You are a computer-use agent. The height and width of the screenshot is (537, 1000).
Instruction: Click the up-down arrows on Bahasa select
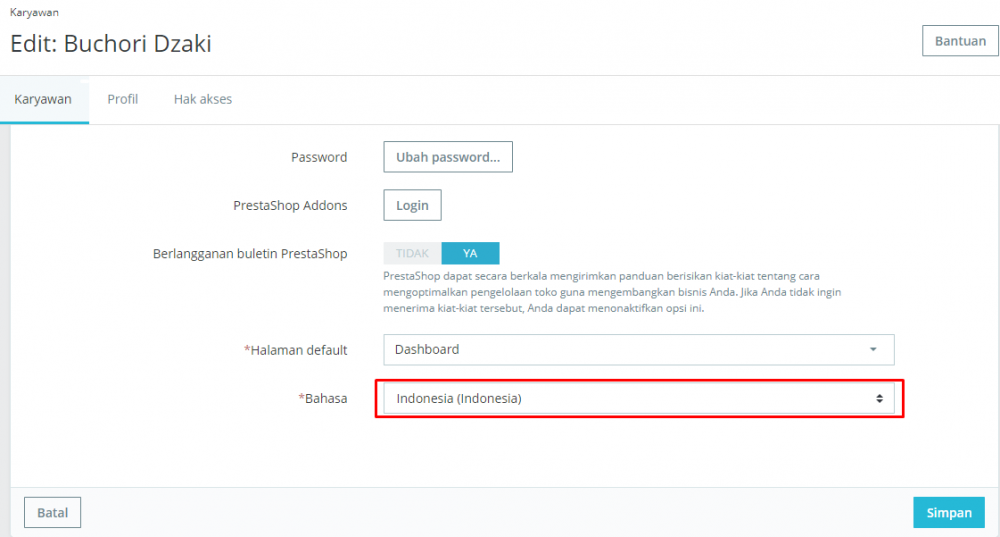point(879,398)
